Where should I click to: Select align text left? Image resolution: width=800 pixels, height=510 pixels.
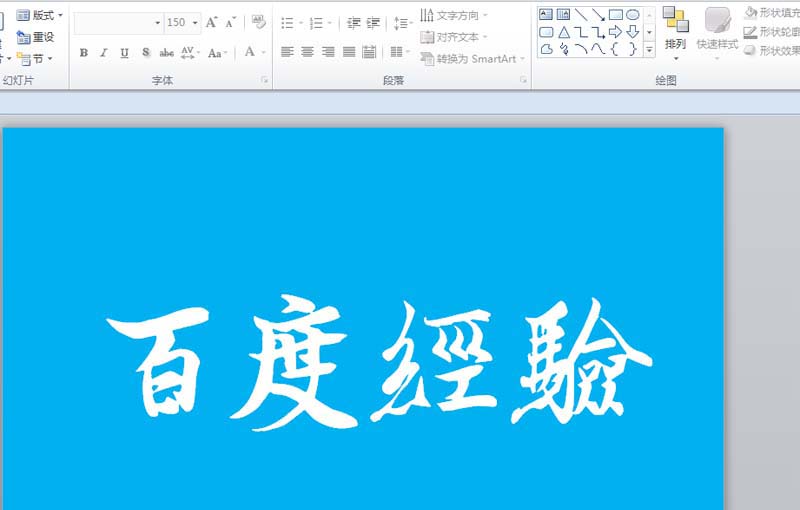(x=287, y=52)
